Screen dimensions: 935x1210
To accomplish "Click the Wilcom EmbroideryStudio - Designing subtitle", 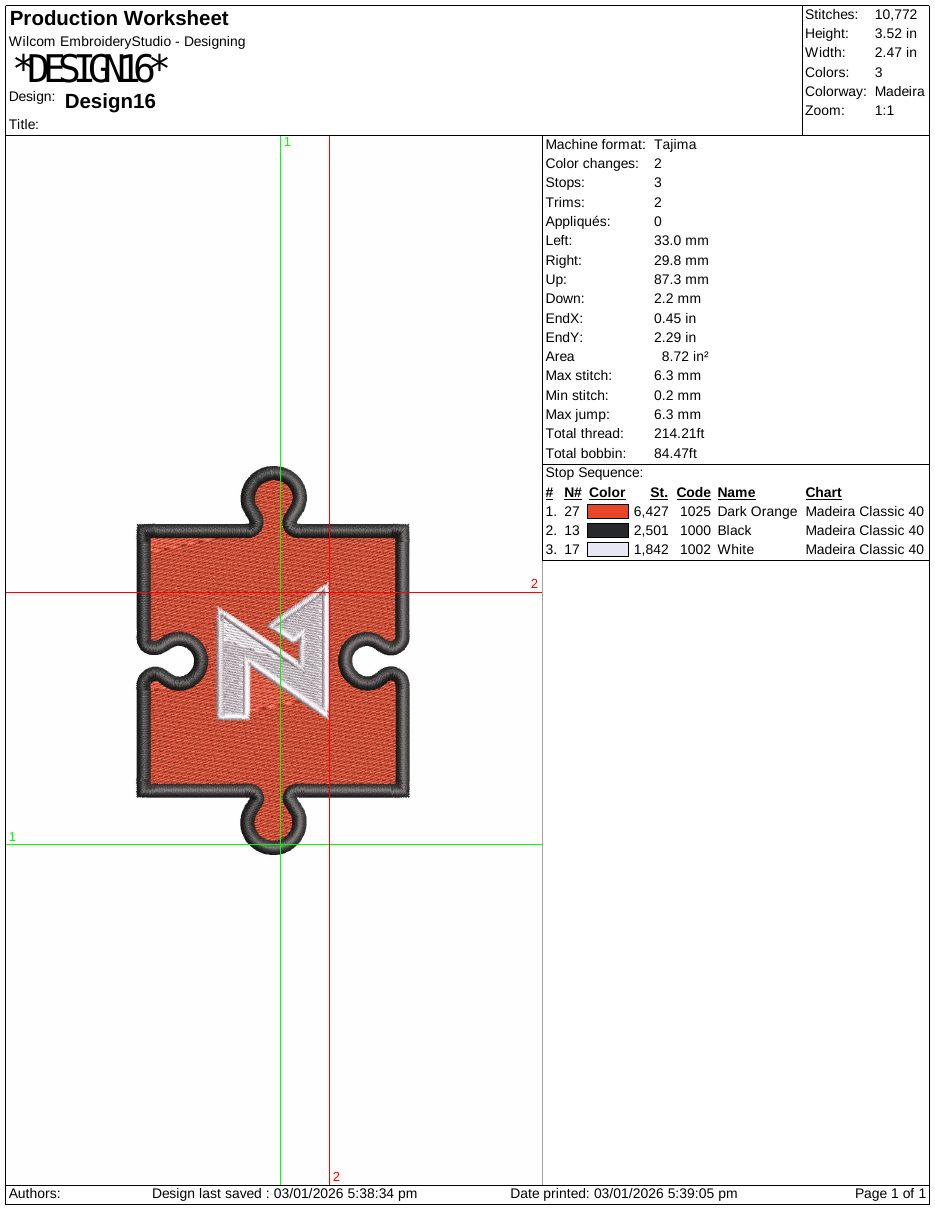I will click(x=127, y=41).
